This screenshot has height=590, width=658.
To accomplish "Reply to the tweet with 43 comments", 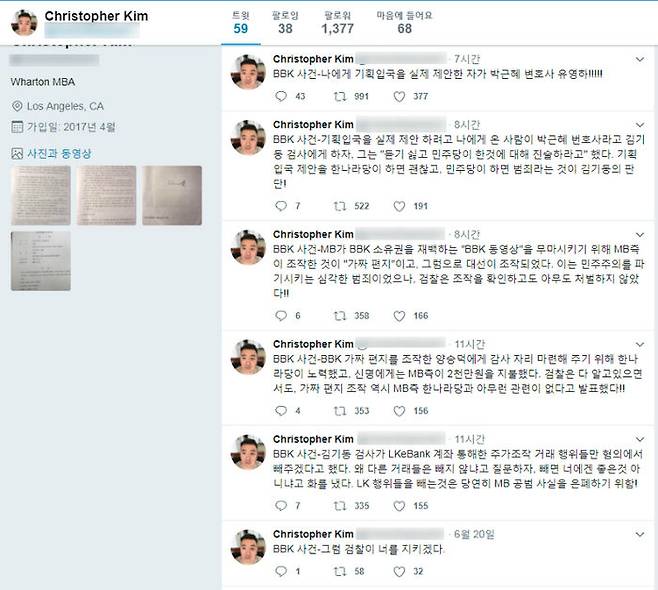I will pyautogui.click(x=281, y=97).
